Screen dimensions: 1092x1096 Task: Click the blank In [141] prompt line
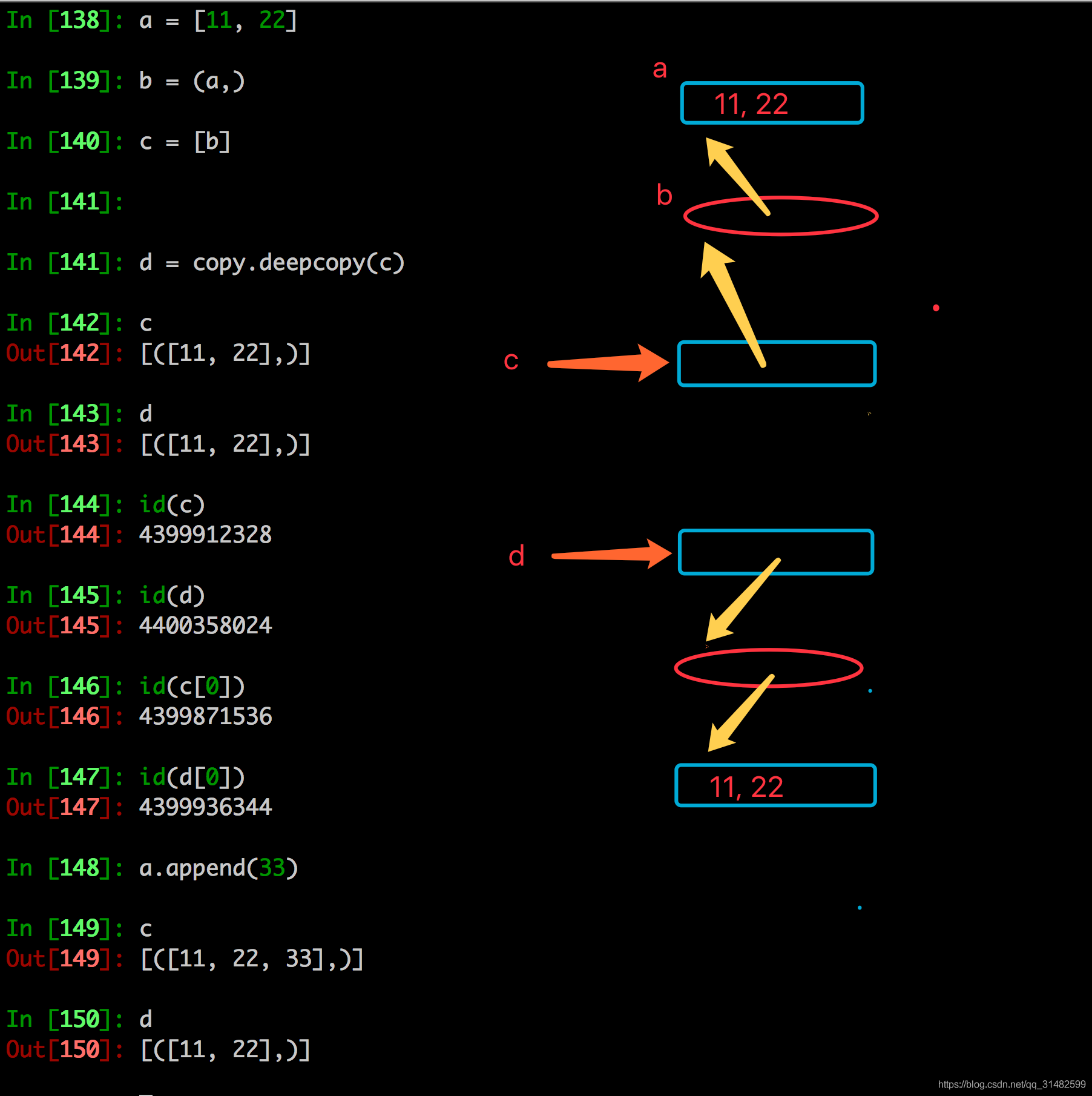click(65, 202)
